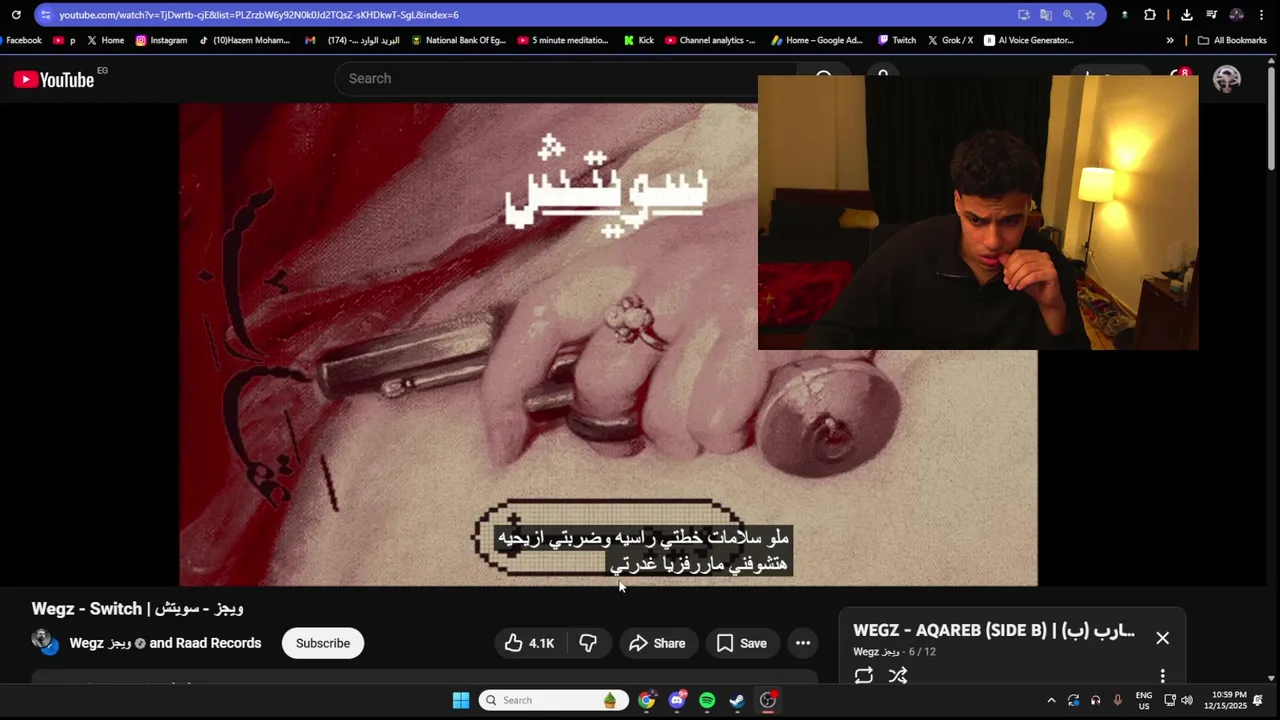Open the National Bank Of Eg... bookmark
This screenshot has height=720, width=1280.
(x=459, y=41)
